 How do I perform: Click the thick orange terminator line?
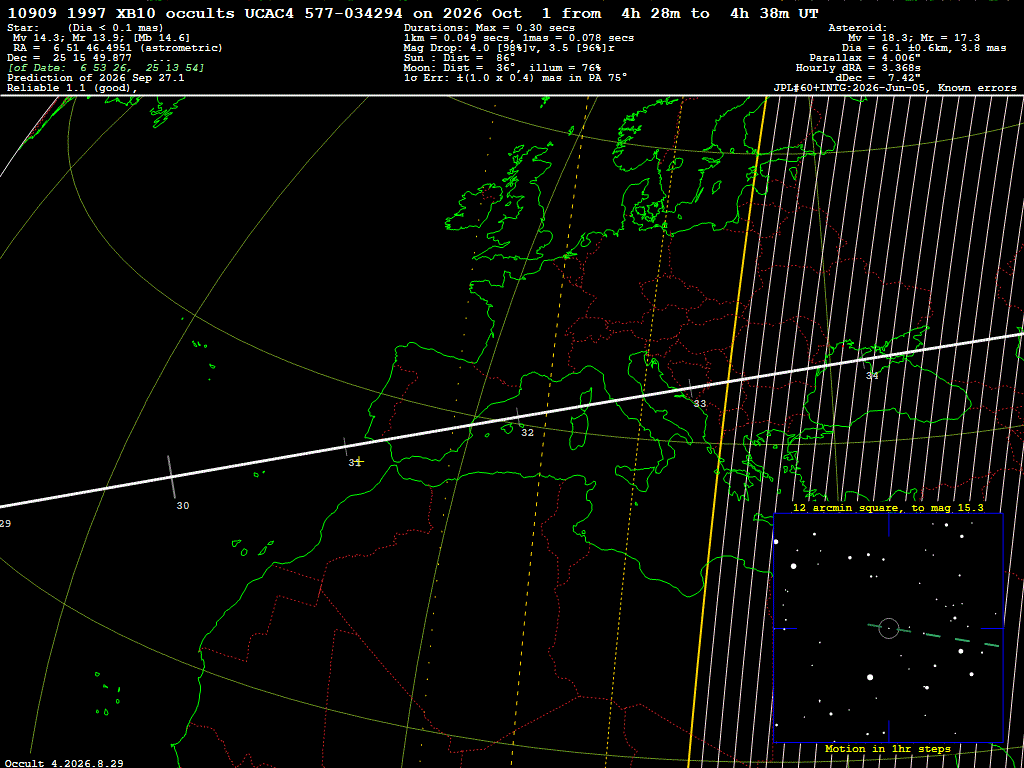tap(728, 431)
